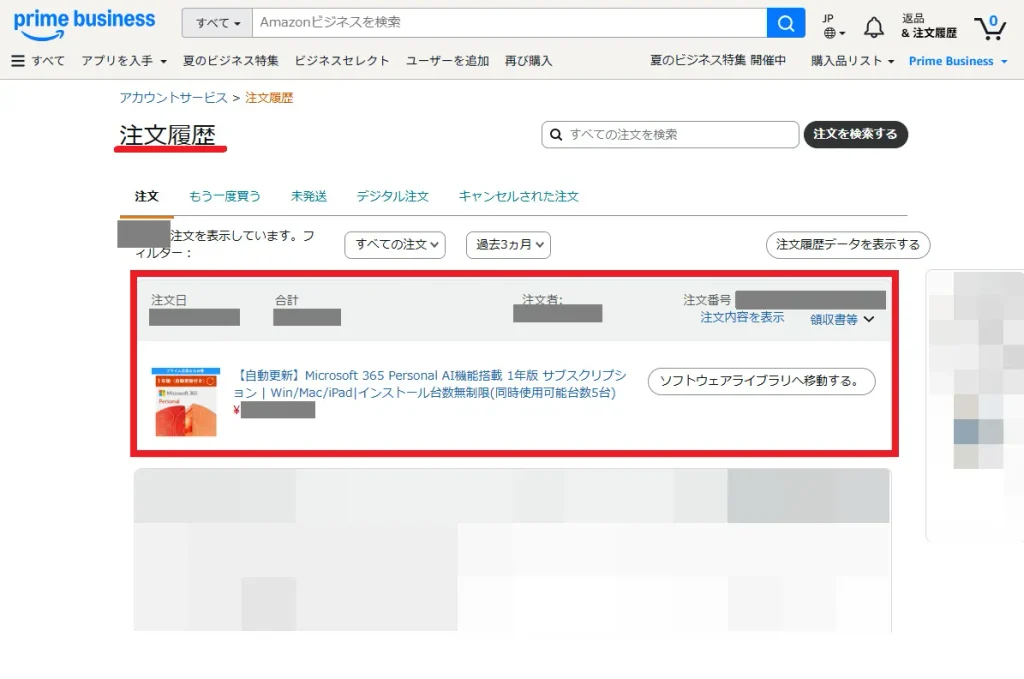This screenshot has height=679, width=1024.
Task: Open the Microsoft 365 Personal product title link
Action: pyautogui.click(x=430, y=384)
